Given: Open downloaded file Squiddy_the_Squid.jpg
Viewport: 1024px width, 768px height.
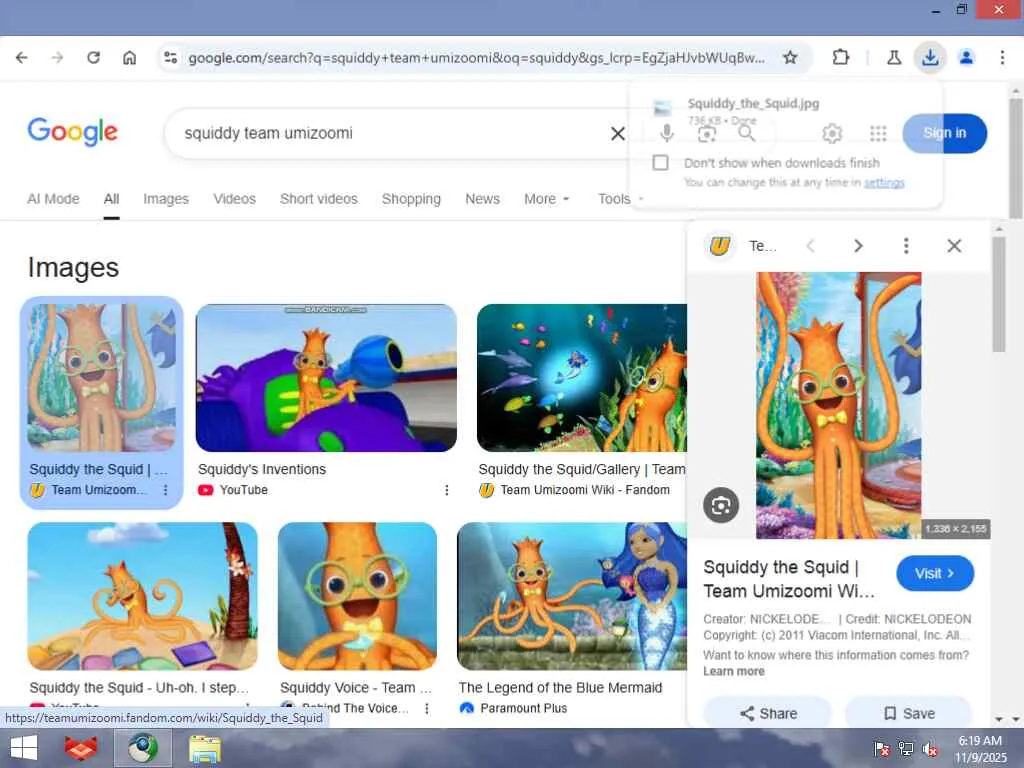Looking at the screenshot, I should click(752, 103).
